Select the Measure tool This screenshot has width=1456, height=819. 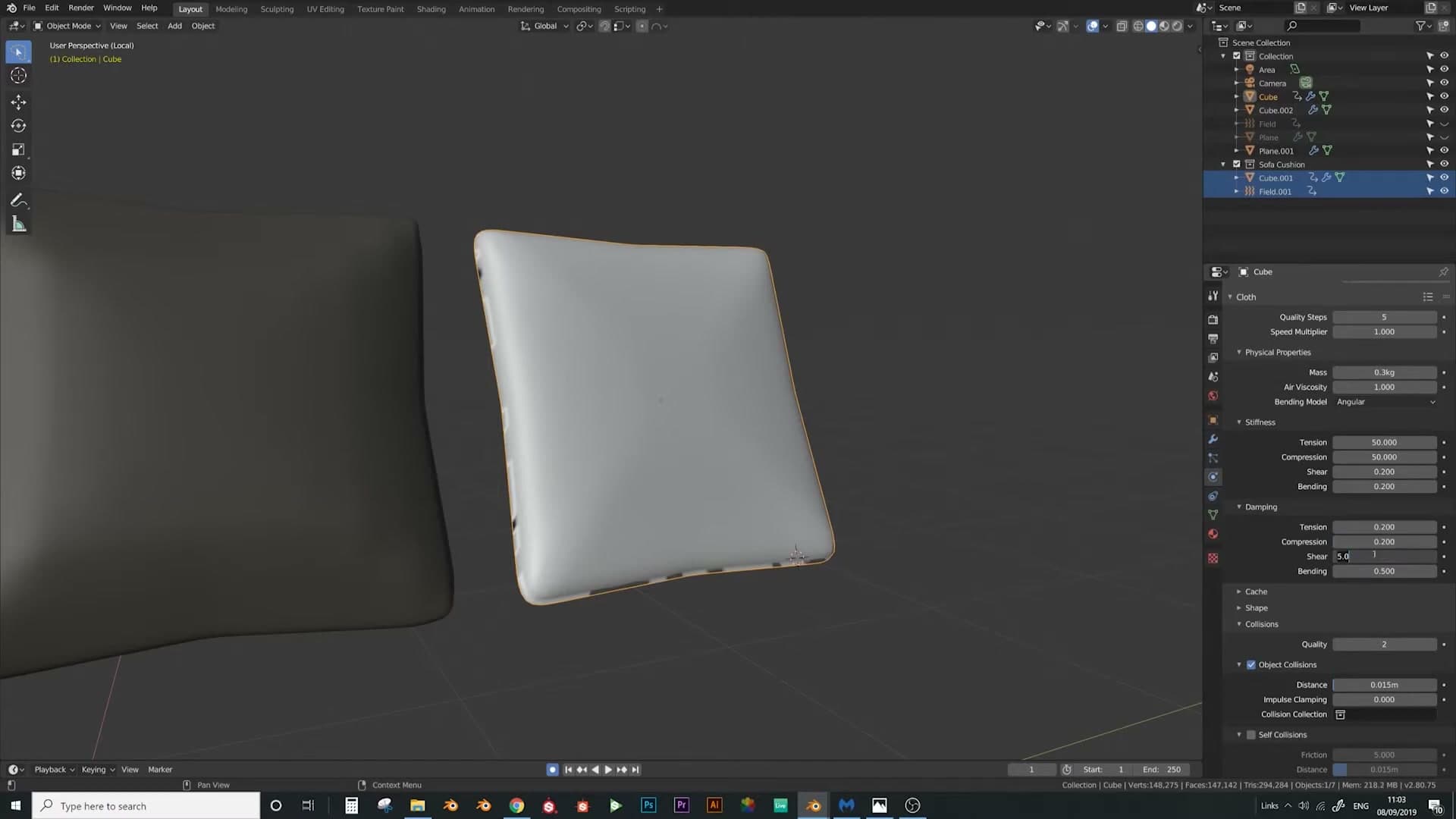[18, 224]
